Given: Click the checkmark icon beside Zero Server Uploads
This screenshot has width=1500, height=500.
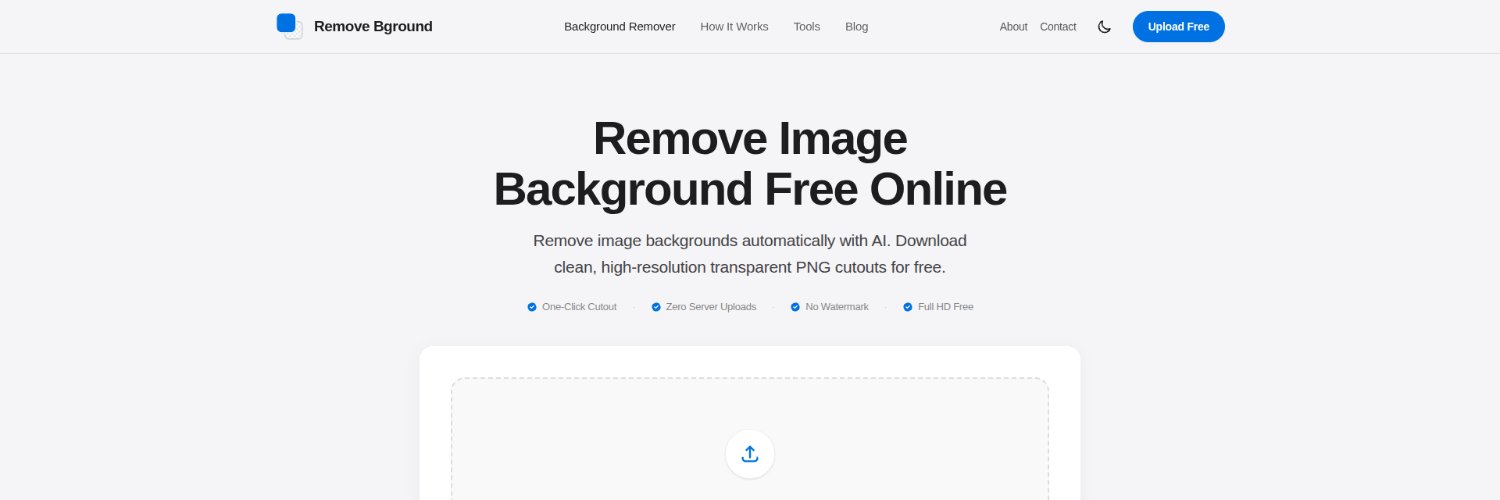Looking at the screenshot, I should (x=656, y=307).
